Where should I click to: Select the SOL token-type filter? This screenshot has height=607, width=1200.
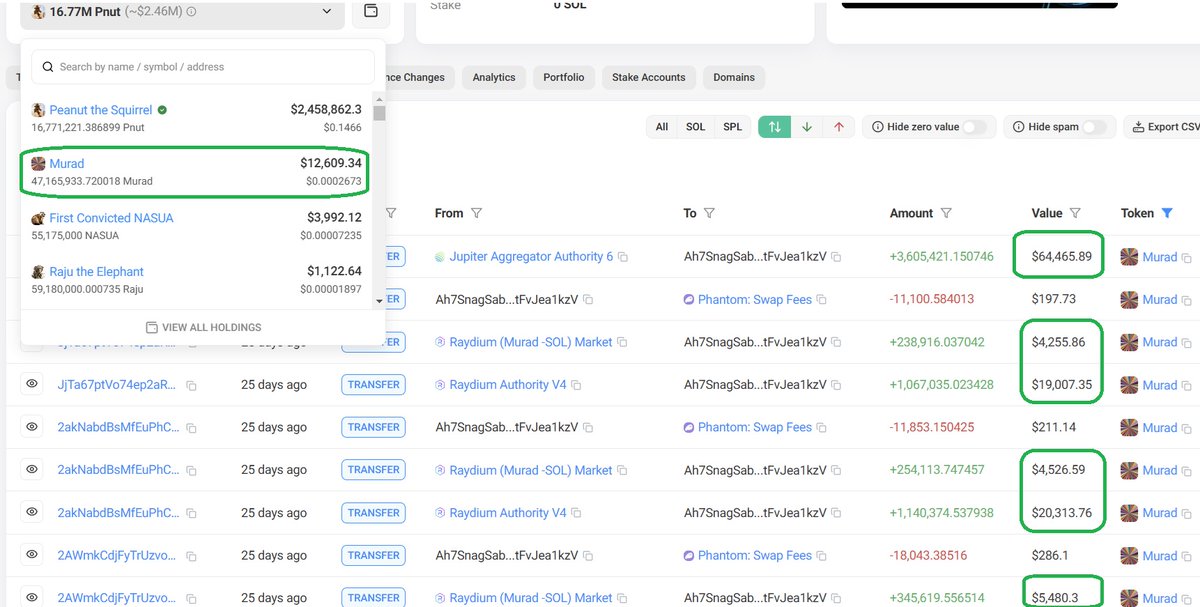(x=696, y=127)
